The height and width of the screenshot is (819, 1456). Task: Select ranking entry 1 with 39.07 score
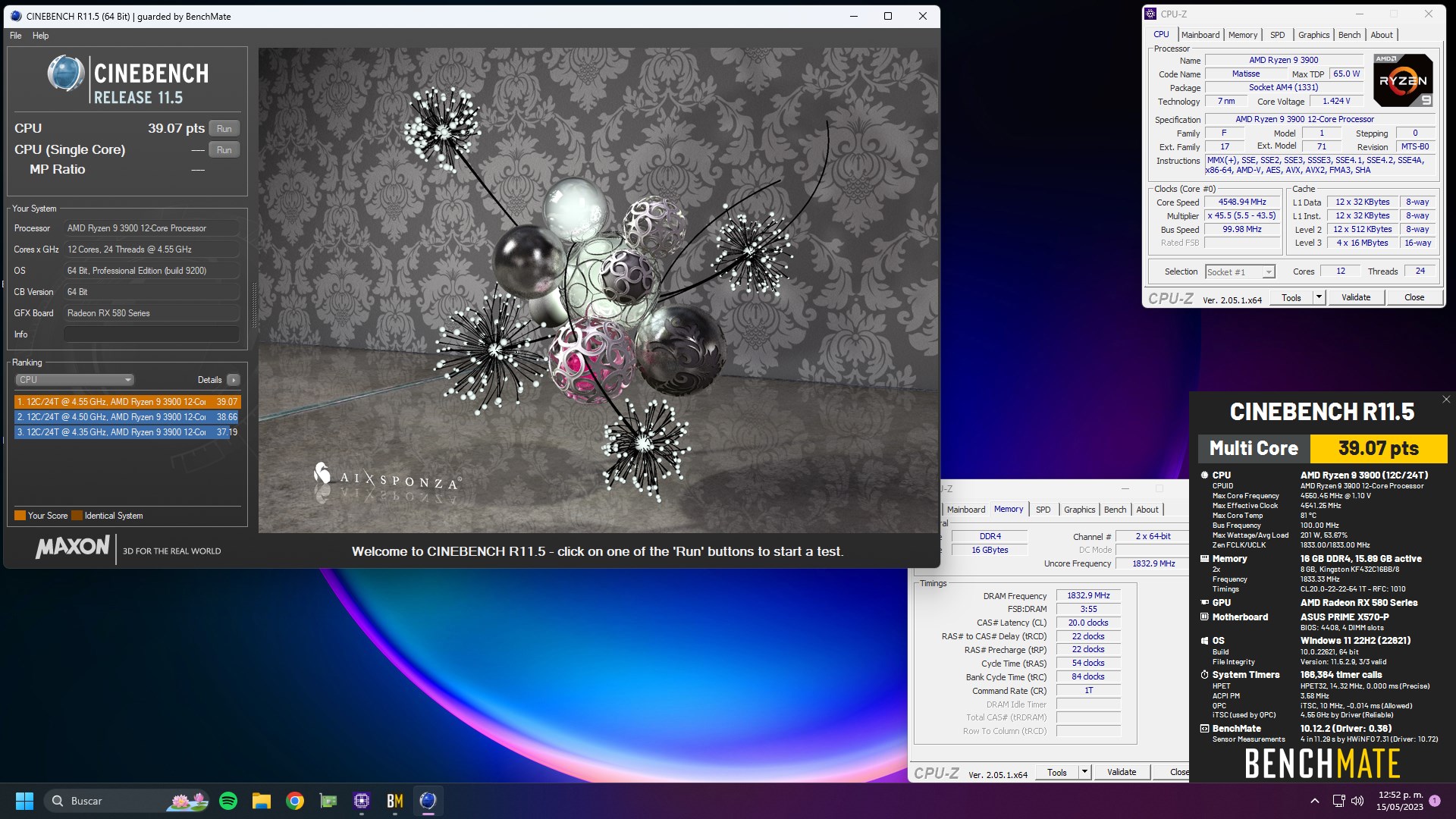[127, 402]
